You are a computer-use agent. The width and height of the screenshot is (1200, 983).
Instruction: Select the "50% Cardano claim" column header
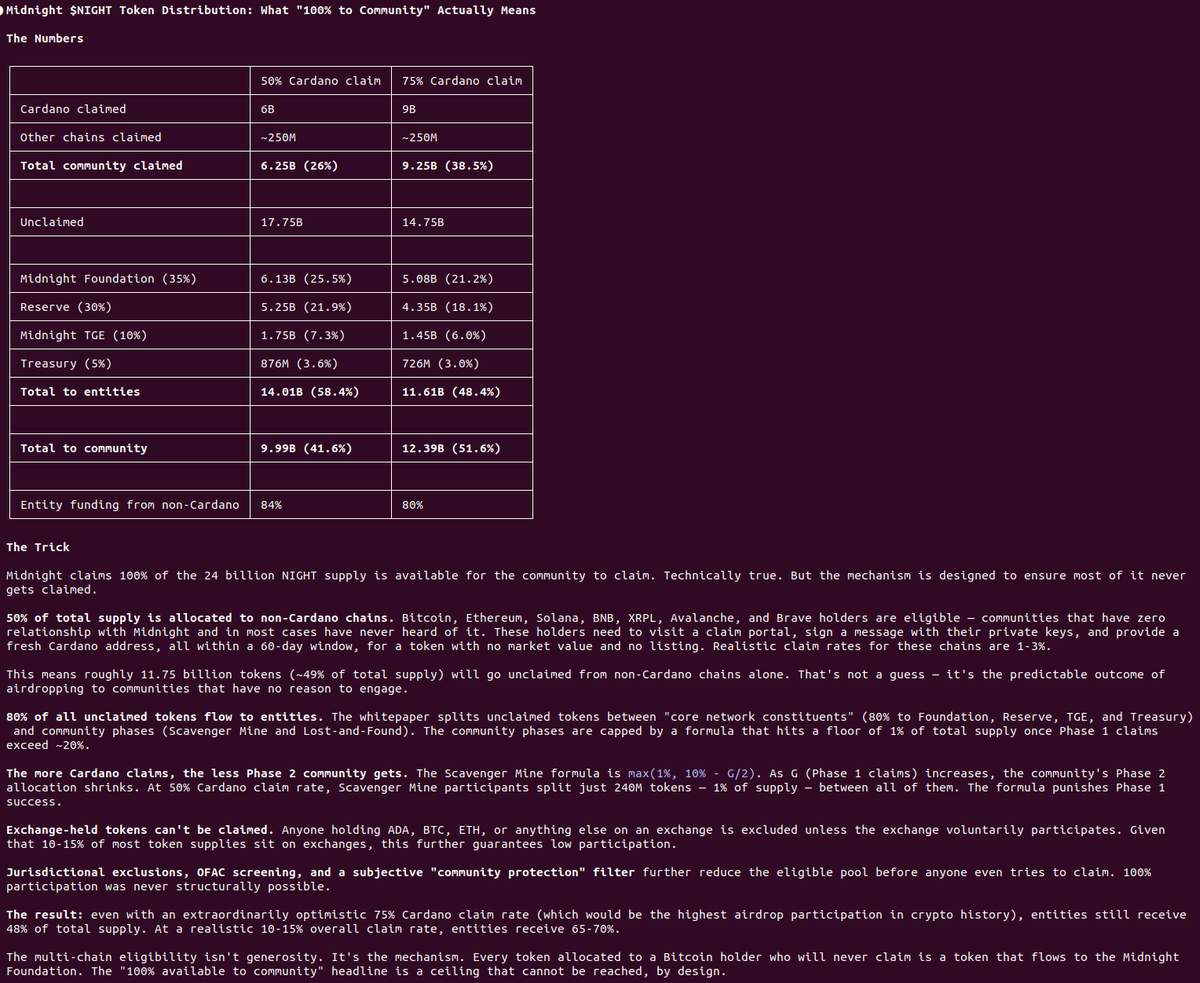point(320,80)
